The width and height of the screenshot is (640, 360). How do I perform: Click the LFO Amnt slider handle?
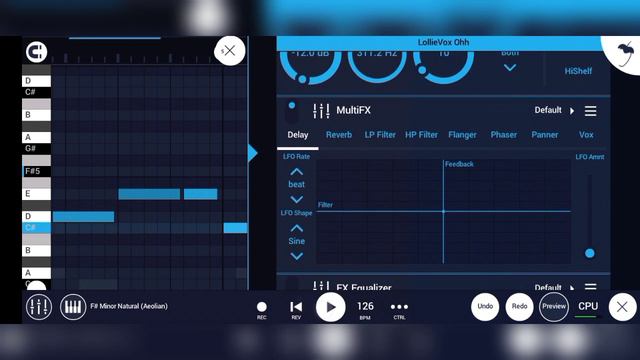pyautogui.click(x=589, y=253)
